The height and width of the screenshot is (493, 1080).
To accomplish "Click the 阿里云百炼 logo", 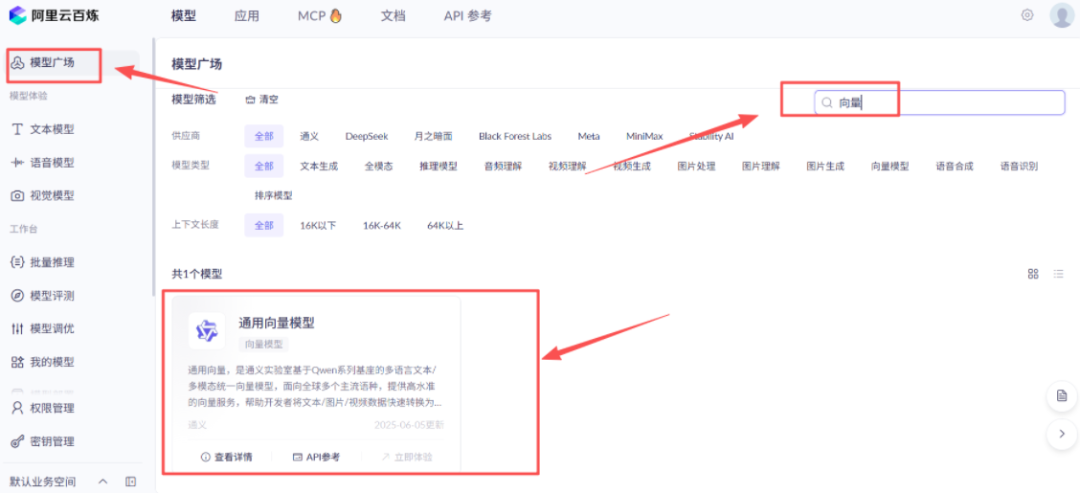I will (53, 16).
